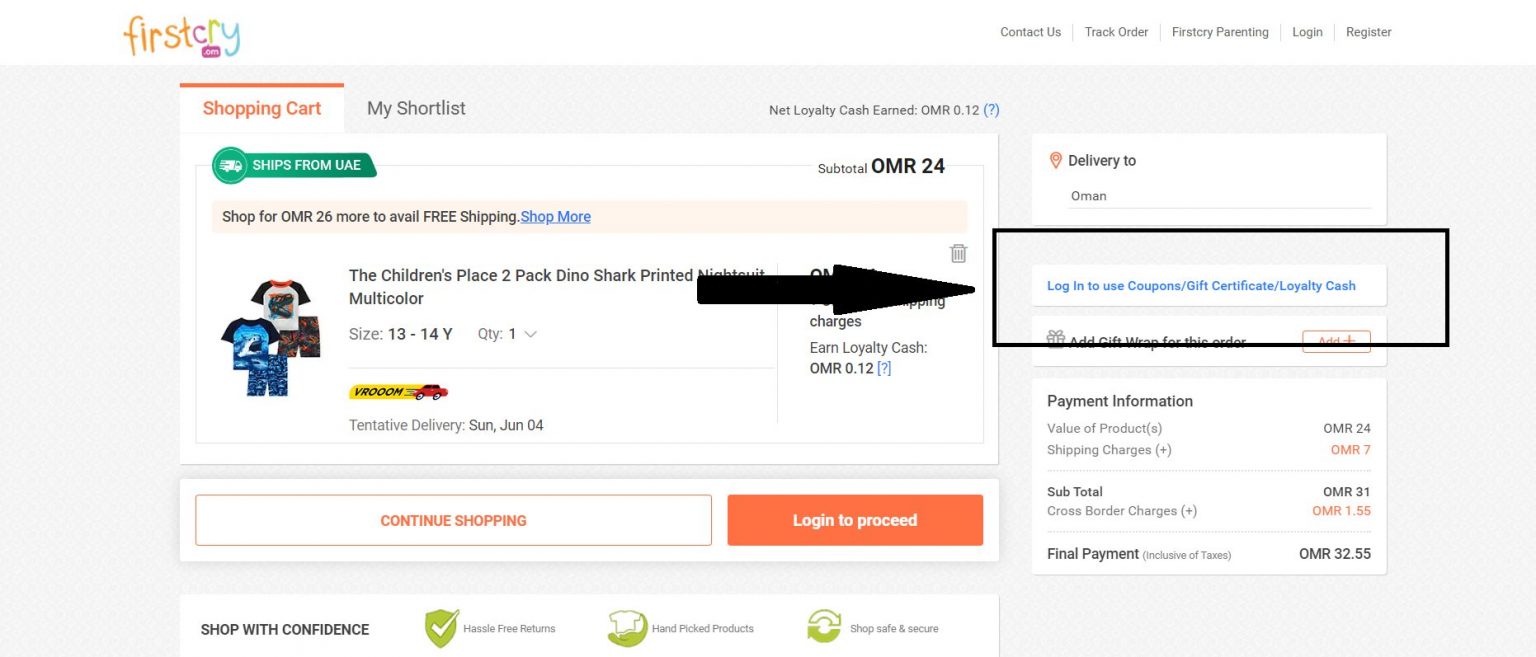Click the Shop safe & secure icon

click(823, 625)
